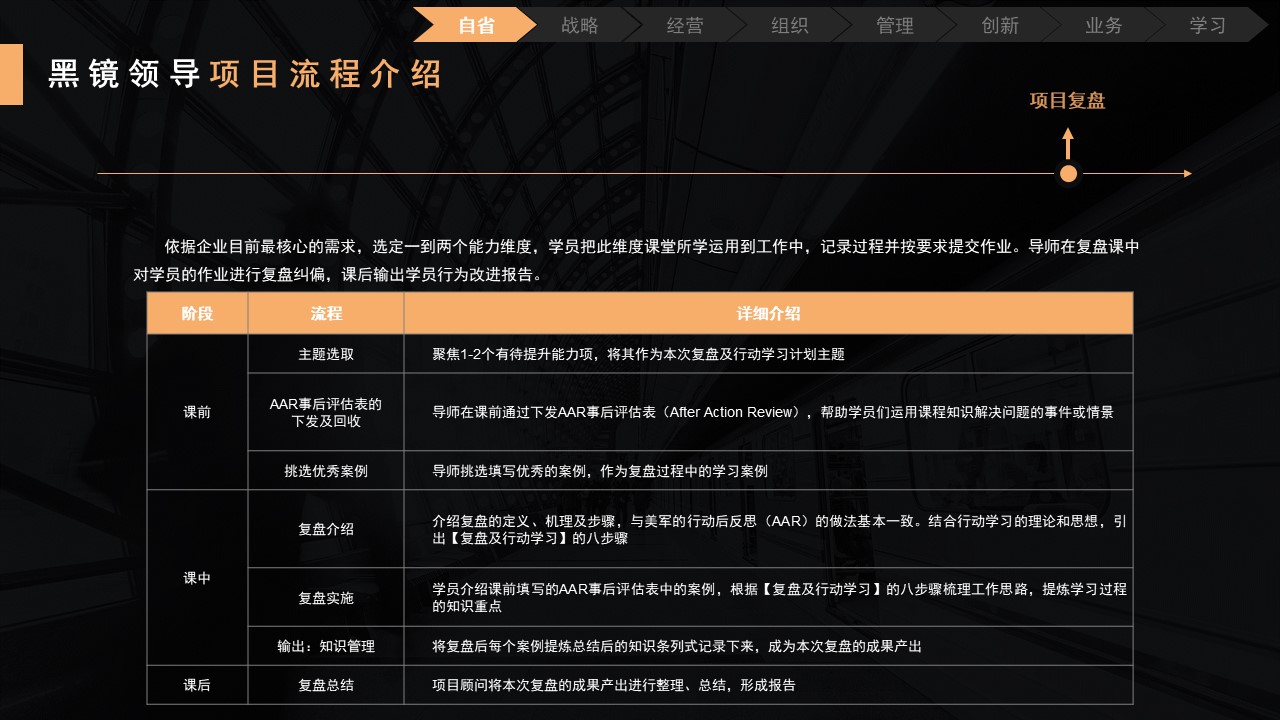Click the arrowhead at timeline's right end

pos(1187,174)
